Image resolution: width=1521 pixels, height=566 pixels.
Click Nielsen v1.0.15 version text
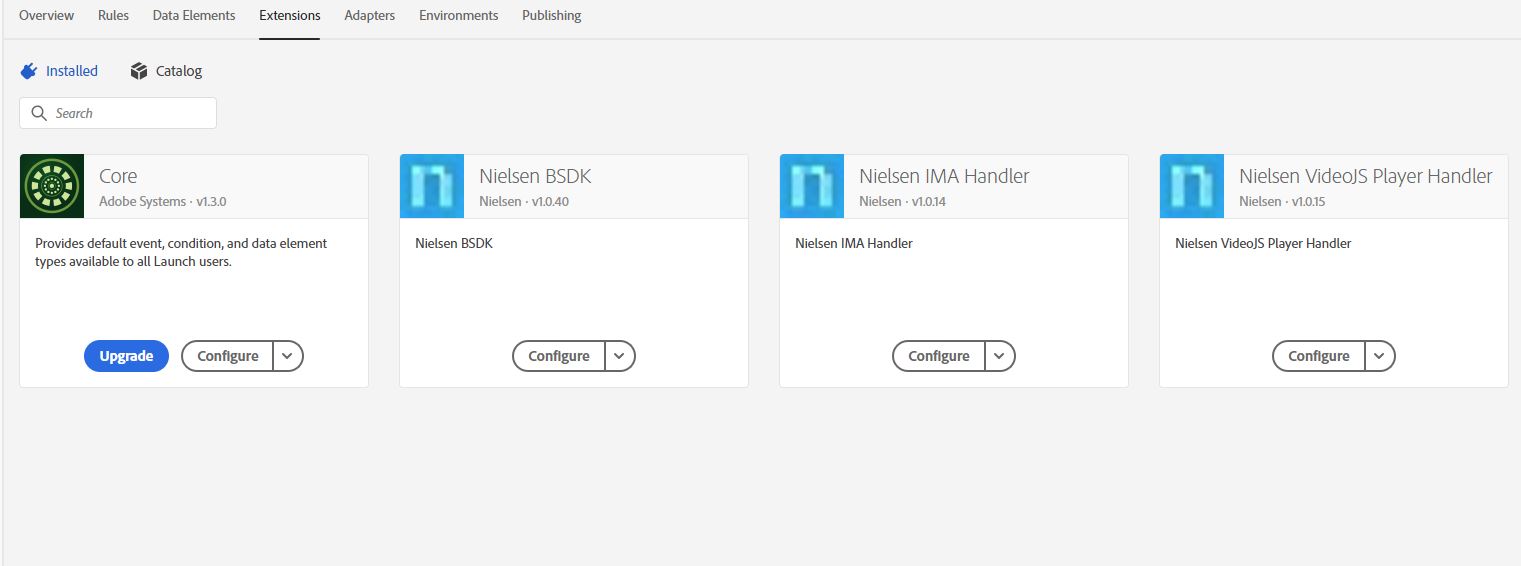[x=1283, y=201]
